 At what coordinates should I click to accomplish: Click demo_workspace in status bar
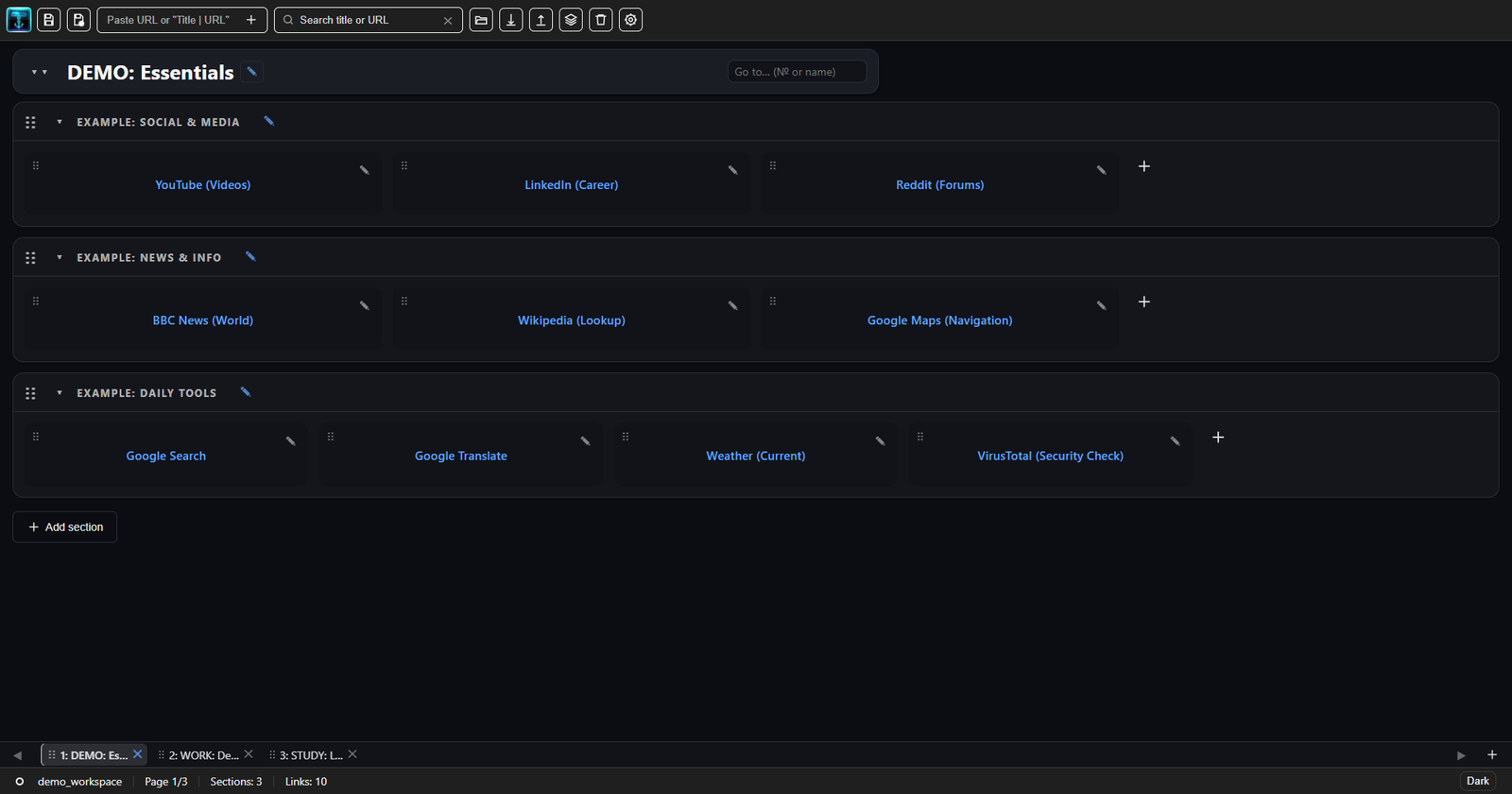[79, 782]
